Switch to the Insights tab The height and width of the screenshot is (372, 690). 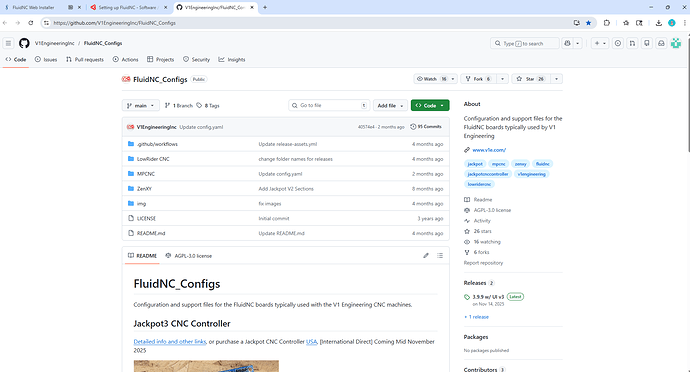[x=232, y=59]
